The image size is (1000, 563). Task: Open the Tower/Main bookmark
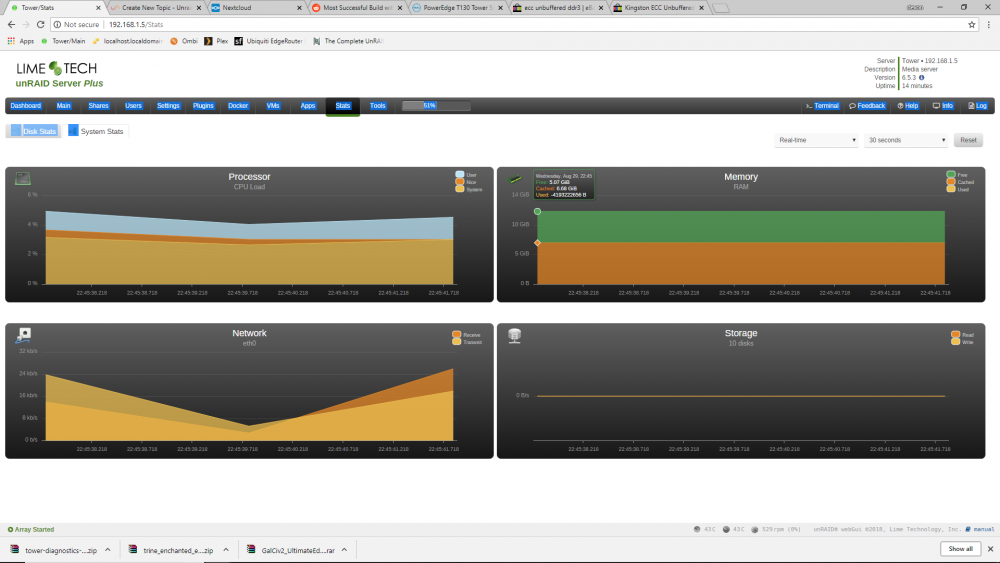(x=62, y=41)
